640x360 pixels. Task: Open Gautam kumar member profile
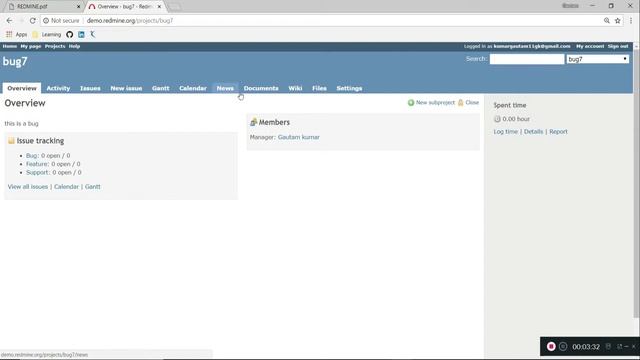point(299,137)
